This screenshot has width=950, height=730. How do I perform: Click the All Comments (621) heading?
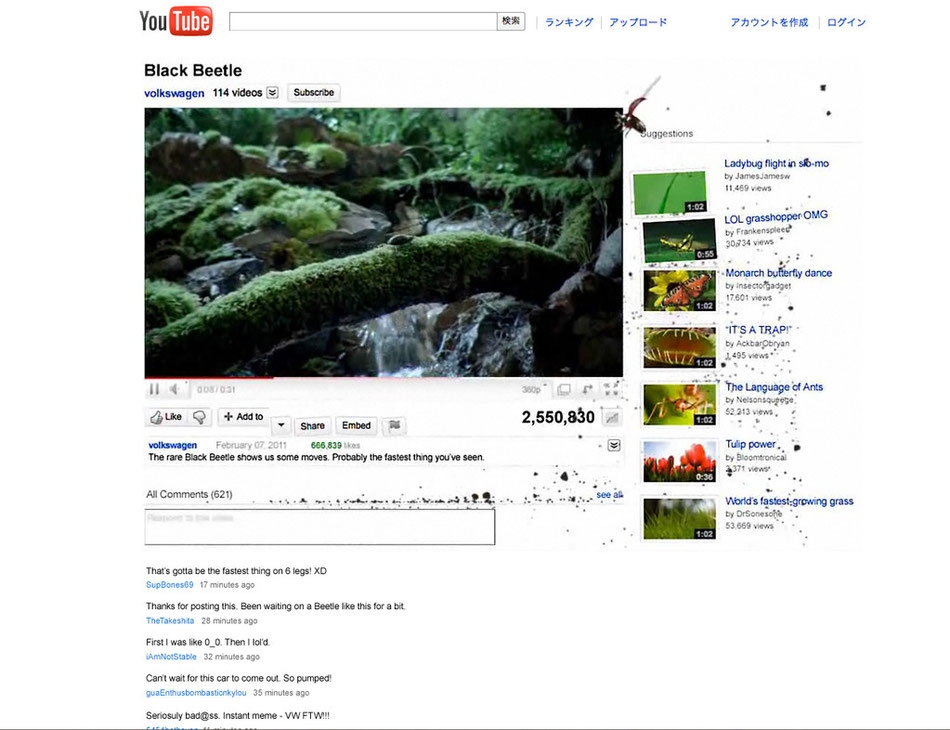(189, 494)
